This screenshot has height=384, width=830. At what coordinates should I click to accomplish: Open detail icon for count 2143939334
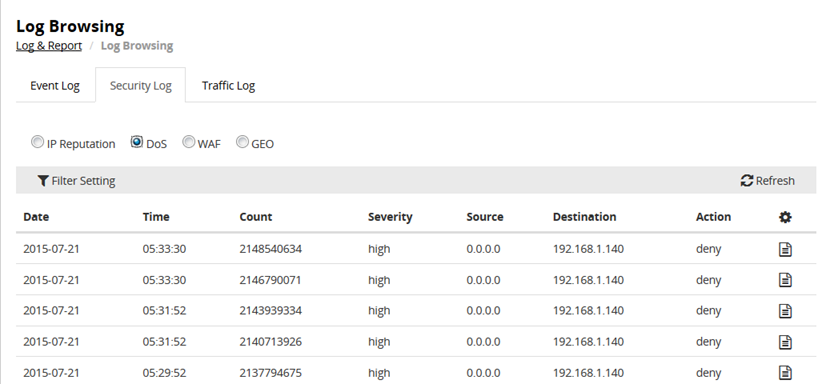786,310
